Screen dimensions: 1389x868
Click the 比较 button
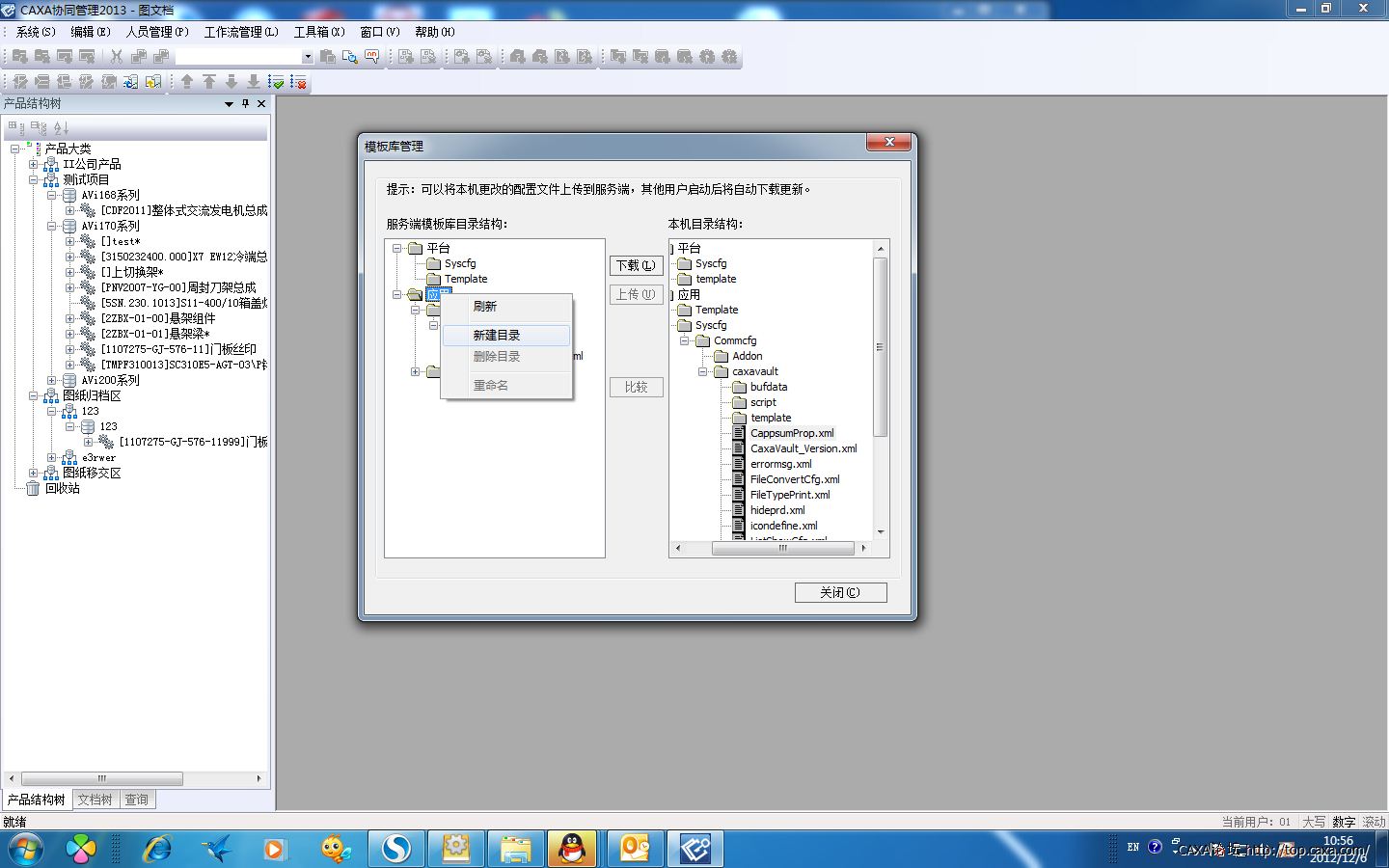636,387
